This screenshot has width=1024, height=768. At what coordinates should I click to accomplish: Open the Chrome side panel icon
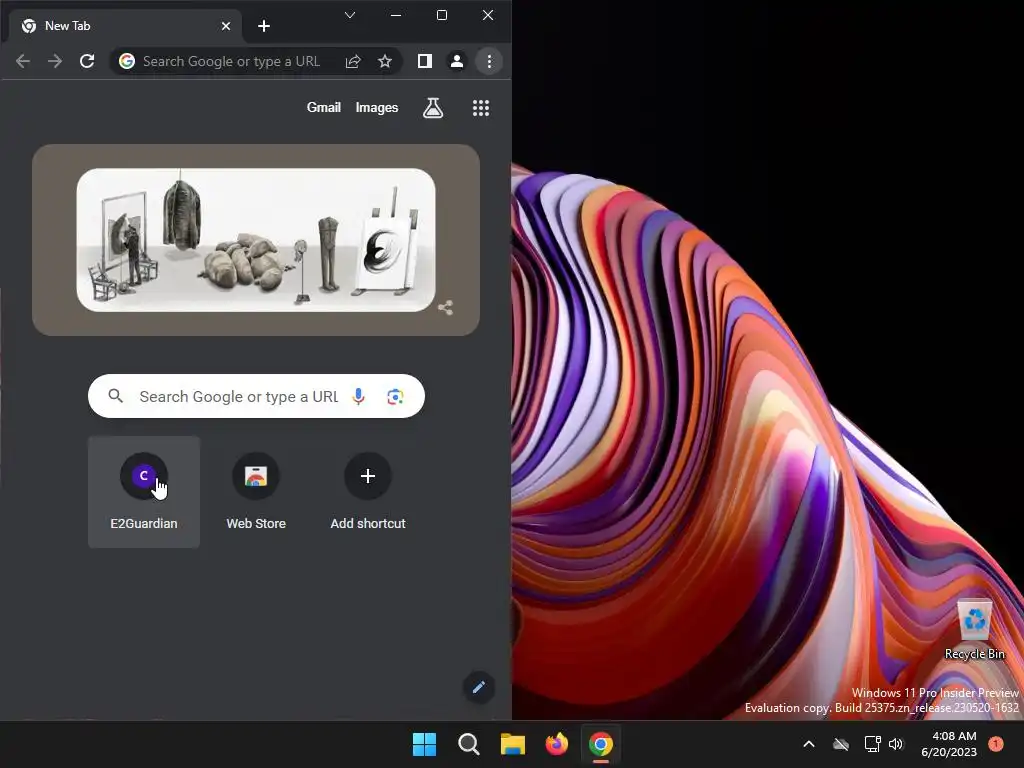click(x=425, y=61)
